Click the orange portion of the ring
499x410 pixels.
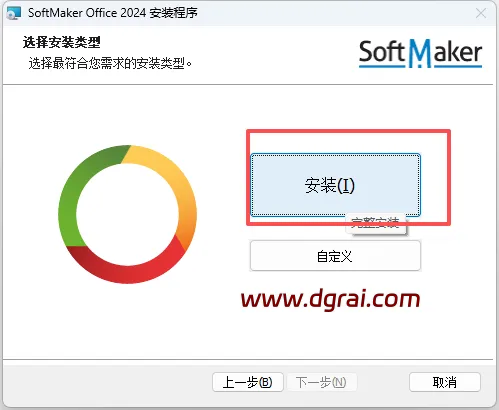point(187,230)
